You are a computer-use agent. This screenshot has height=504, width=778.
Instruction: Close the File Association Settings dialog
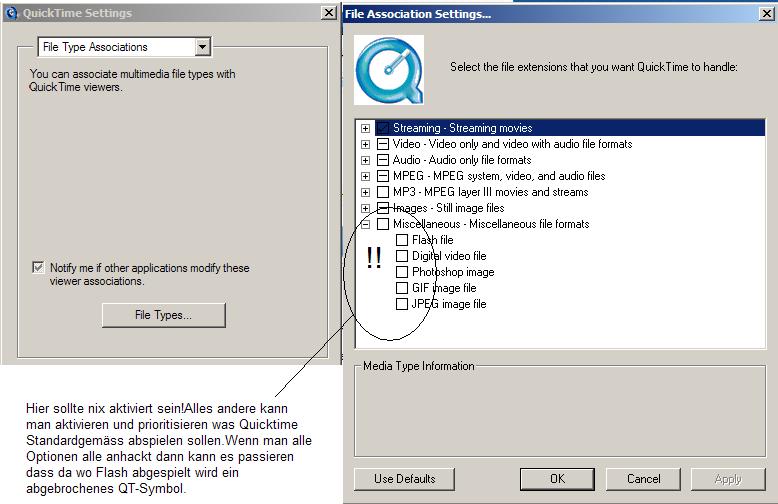pos(767,13)
